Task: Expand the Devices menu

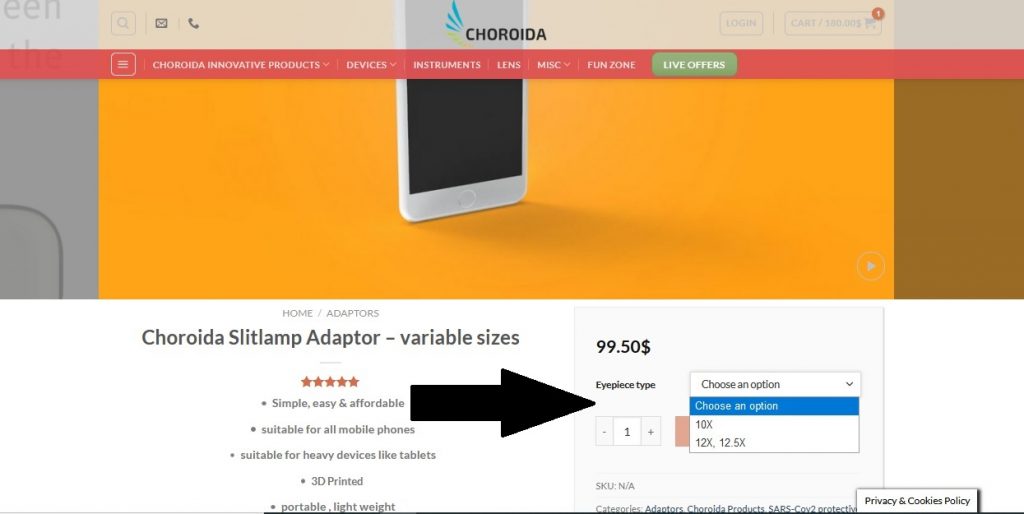Action: click(371, 65)
